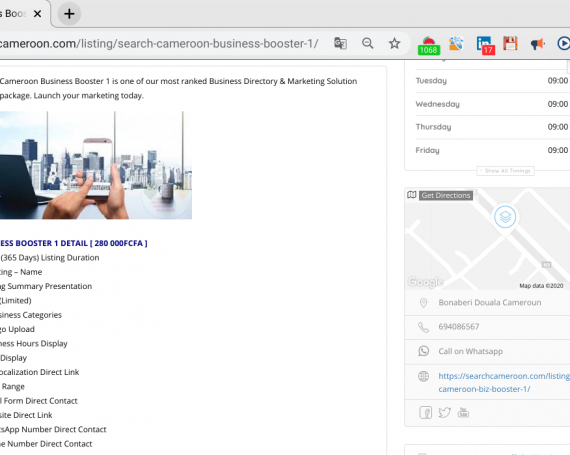
Task: Open the Facebook social icon
Action: pyautogui.click(x=426, y=413)
